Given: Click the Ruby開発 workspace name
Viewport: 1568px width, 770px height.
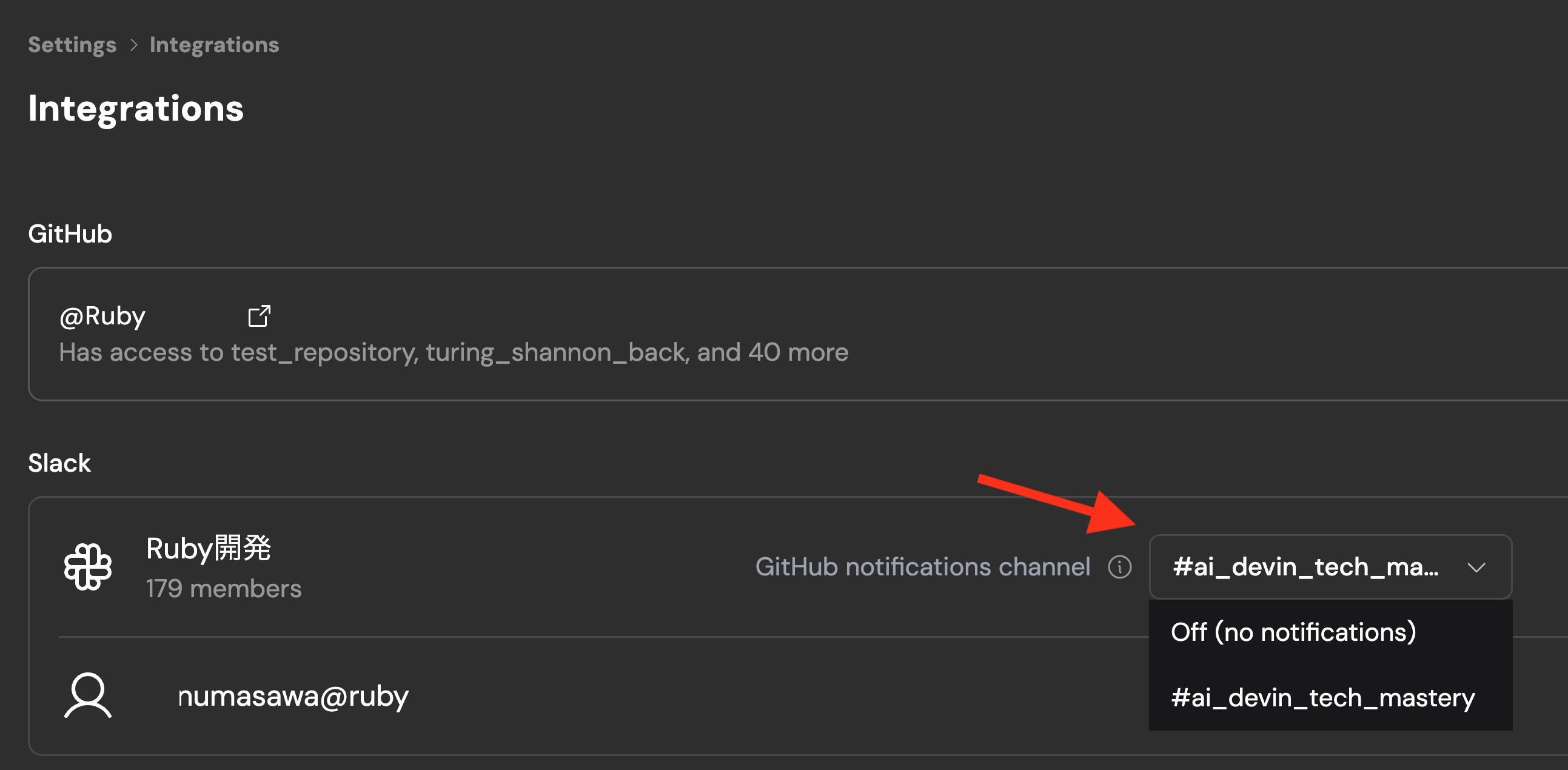Looking at the screenshot, I should tap(208, 548).
